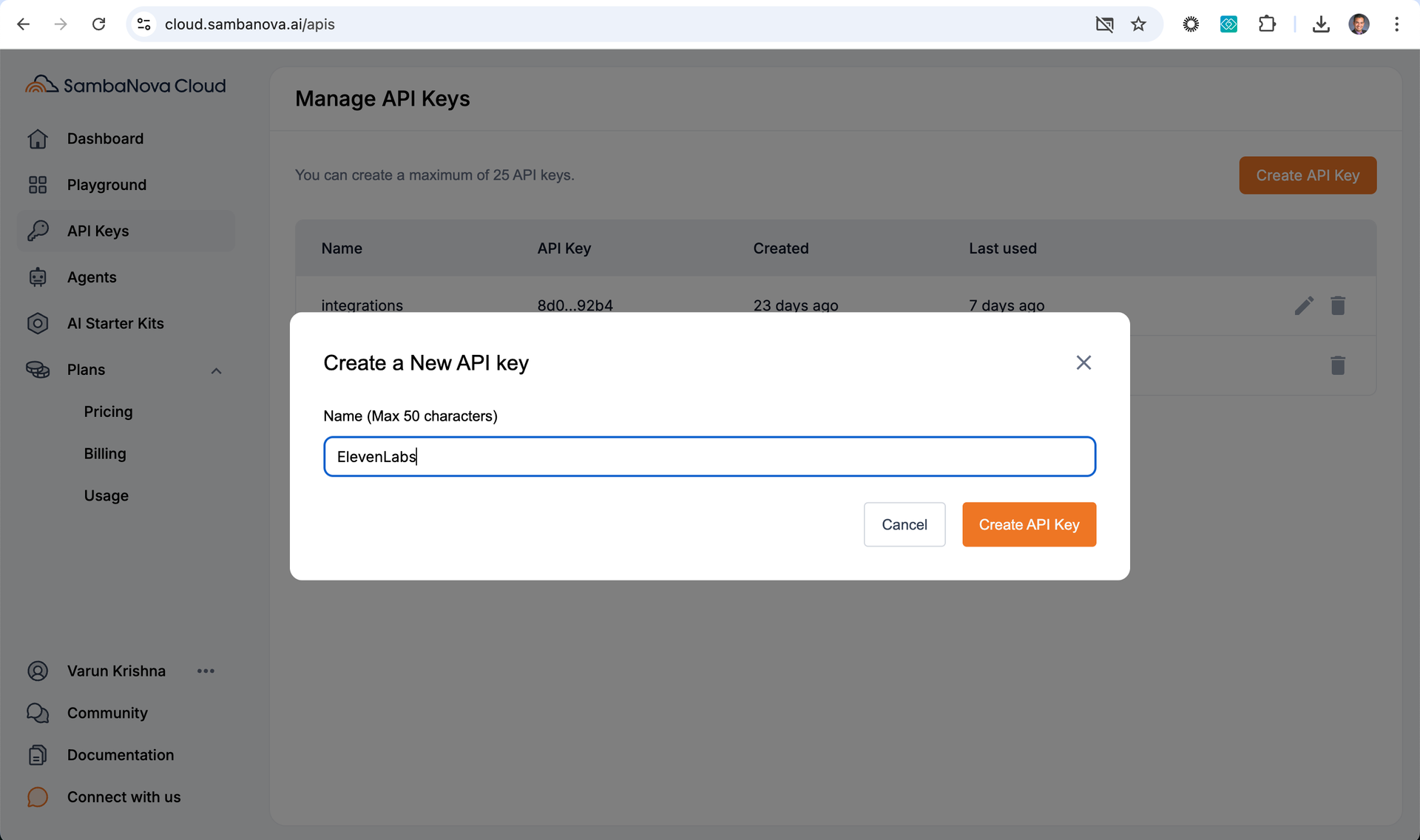This screenshot has height=840, width=1420.
Task: Select API Keys in the sidebar
Action: (x=98, y=231)
